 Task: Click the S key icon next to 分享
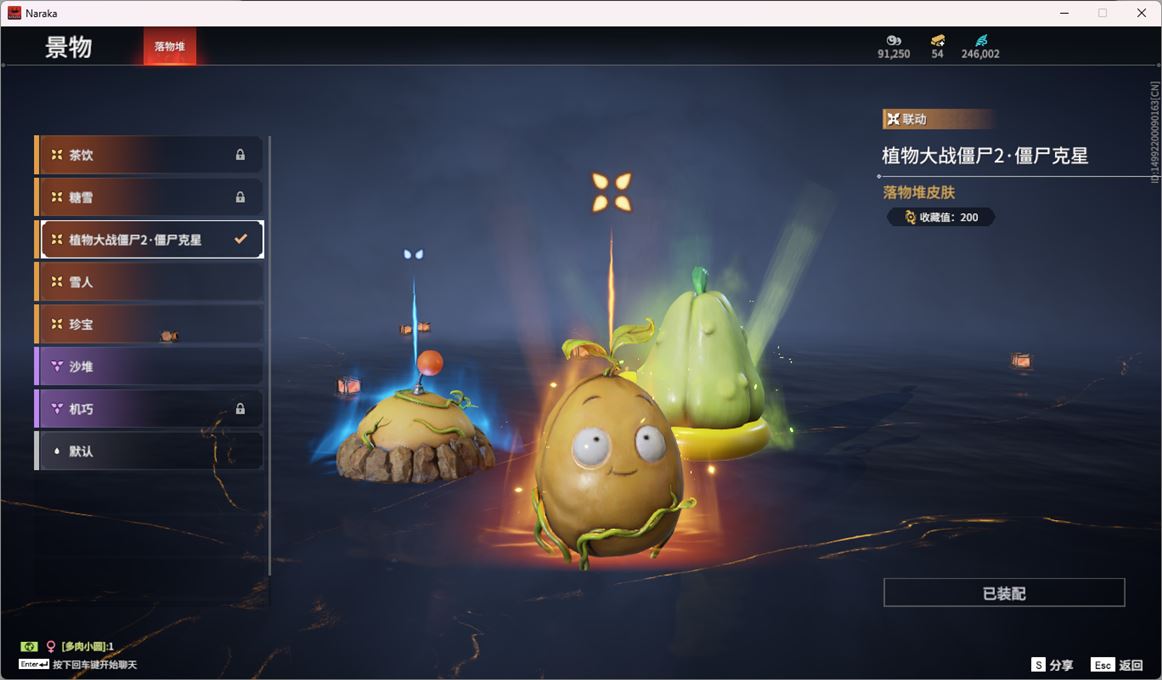[x=1038, y=664]
